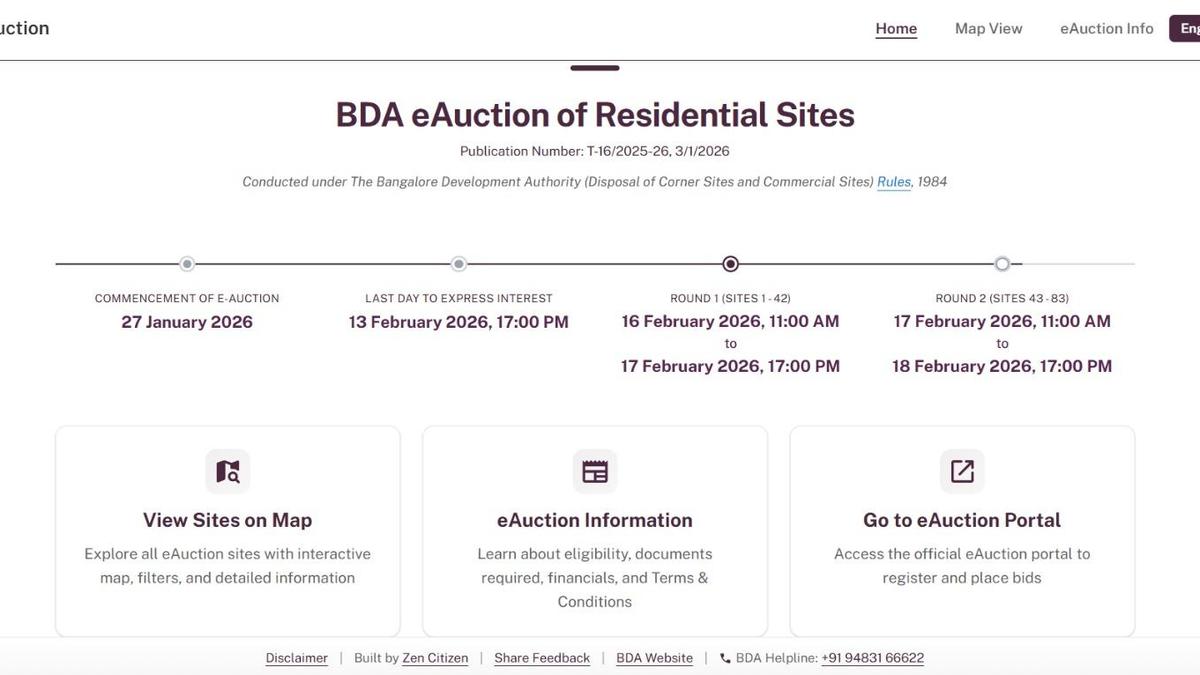The image size is (1200, 675).
Task: Open the English language selector
Action: click(1186, 29)
